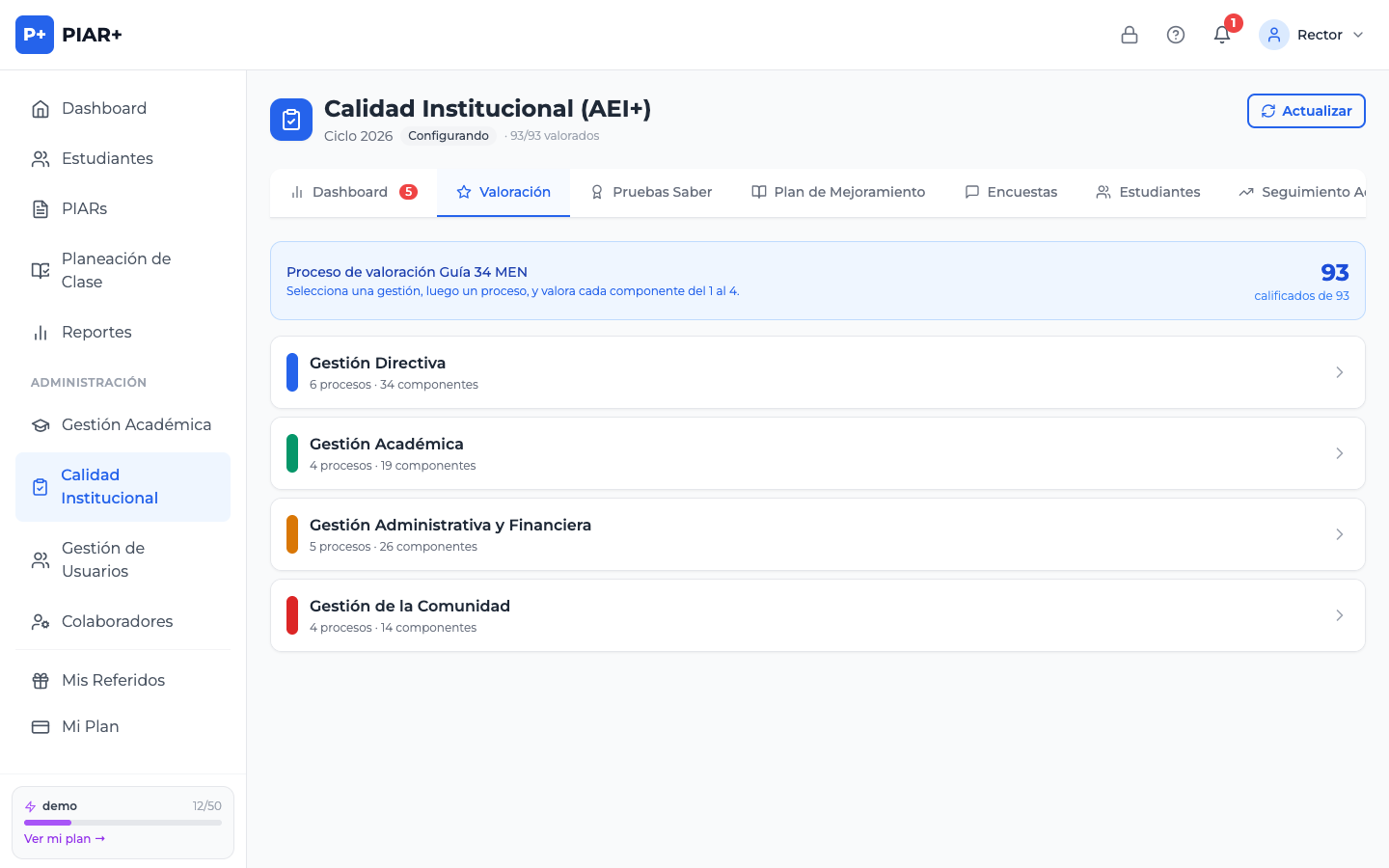Expand Gestión de la Comunidad chevron
Screen dimensions: 1389x868
click(x=1340, y=615)
